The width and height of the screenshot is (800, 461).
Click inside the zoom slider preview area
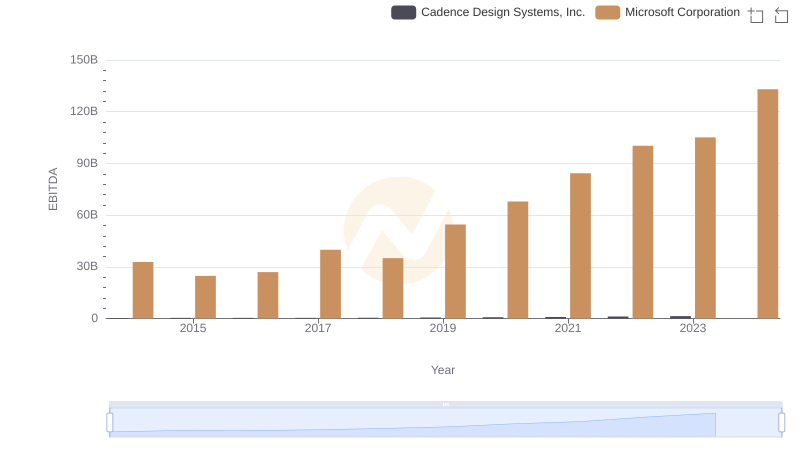(x=445, y=423)
